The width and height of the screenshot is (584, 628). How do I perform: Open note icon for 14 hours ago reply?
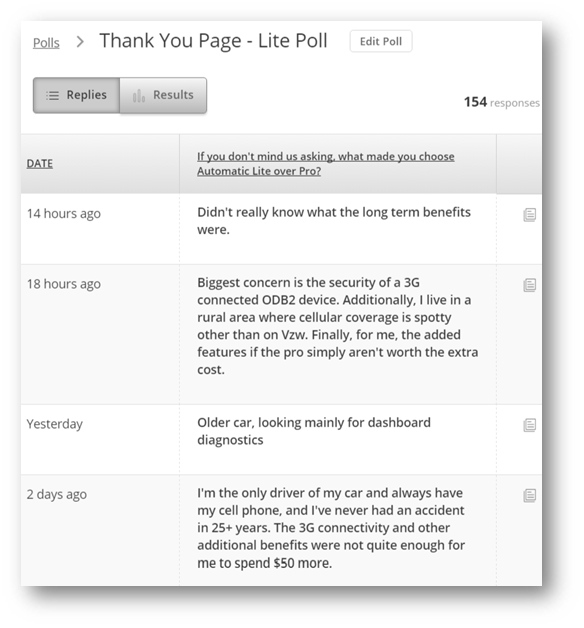[530, 215]
